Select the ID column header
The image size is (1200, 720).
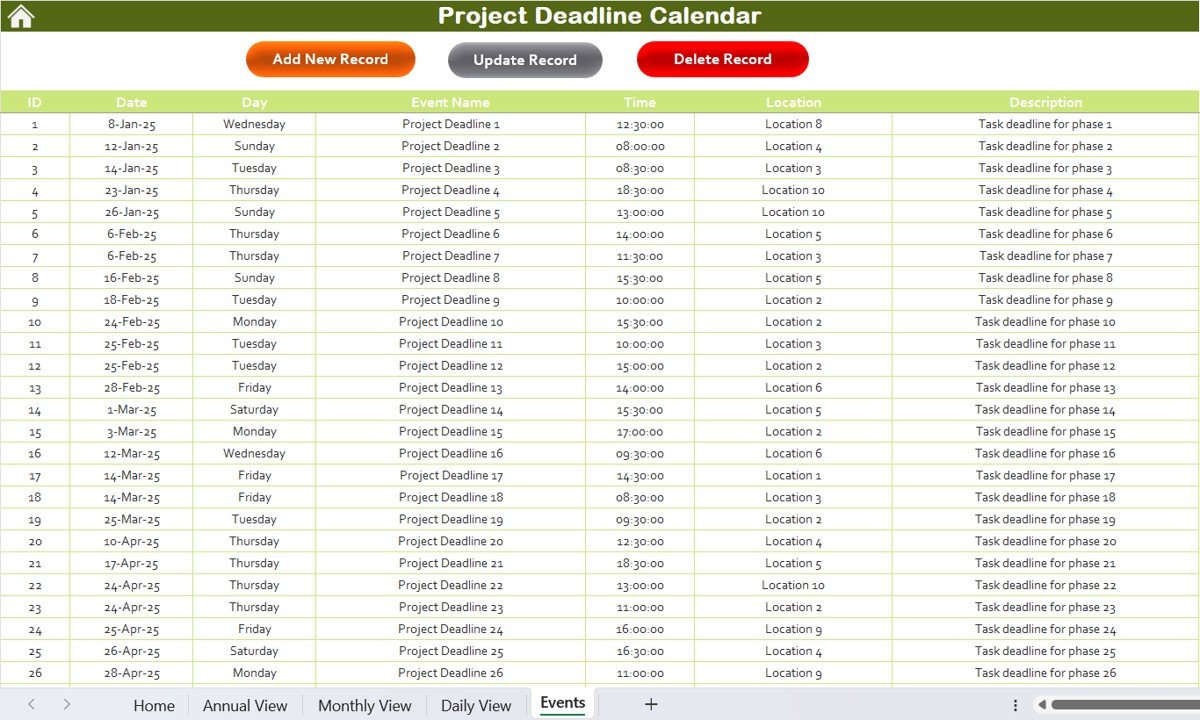[35, 102]
